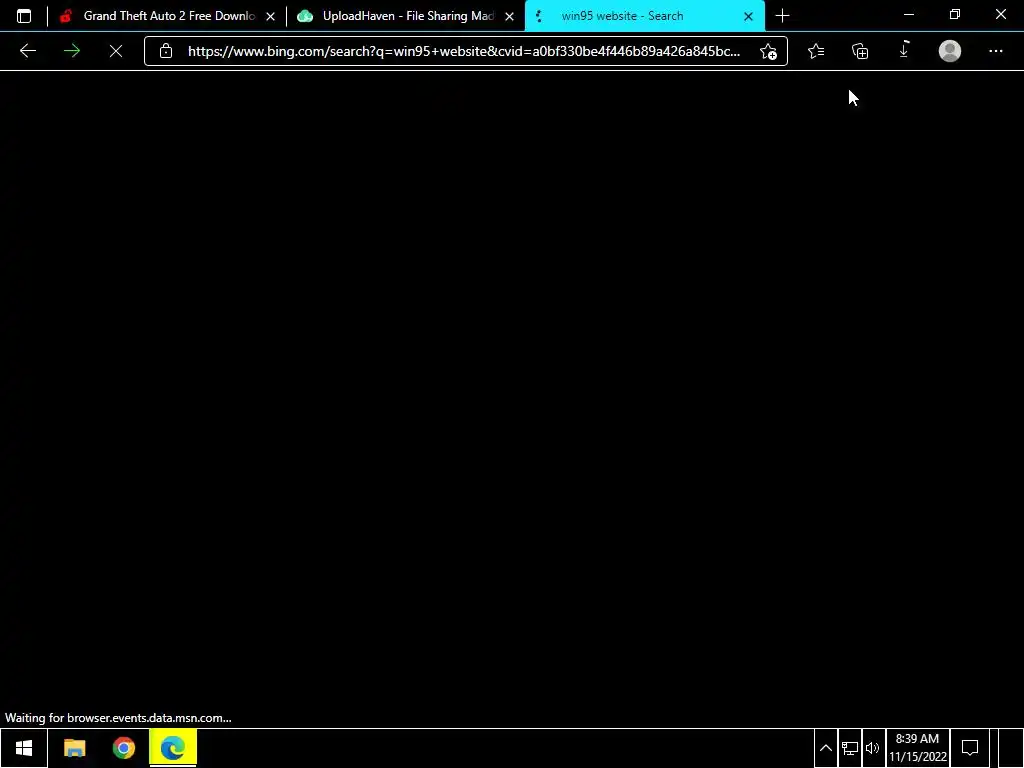Open clock showing 8:39 AM

pyautogui.click(x=918, y=748)
